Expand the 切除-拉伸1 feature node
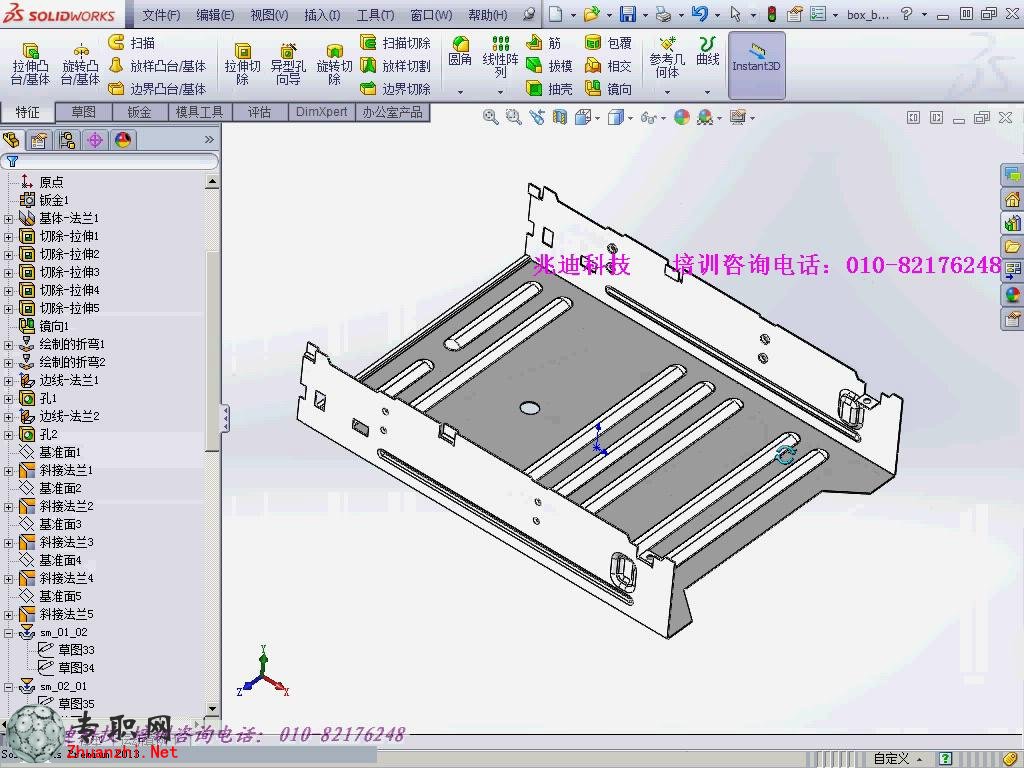This screenshot has width=1024, height=768. 8,237
